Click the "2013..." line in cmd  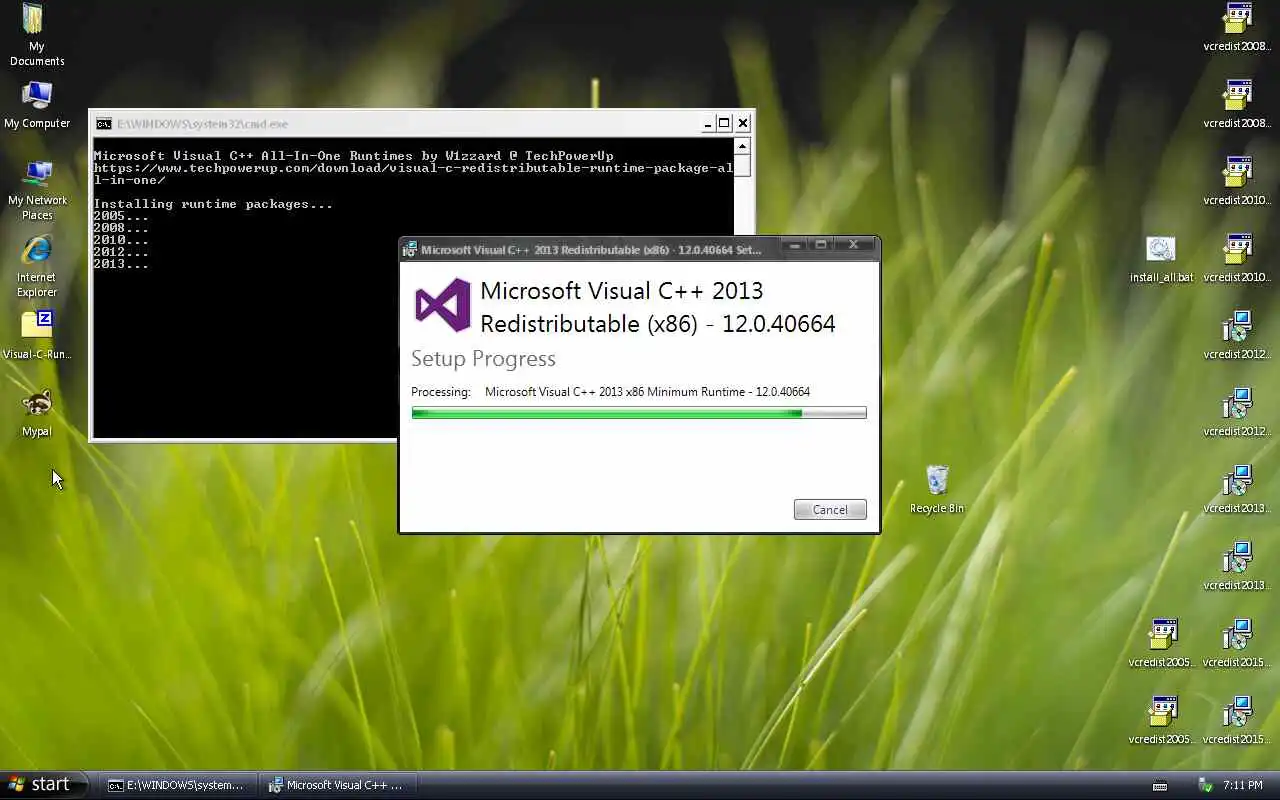(x=121, y=264)
